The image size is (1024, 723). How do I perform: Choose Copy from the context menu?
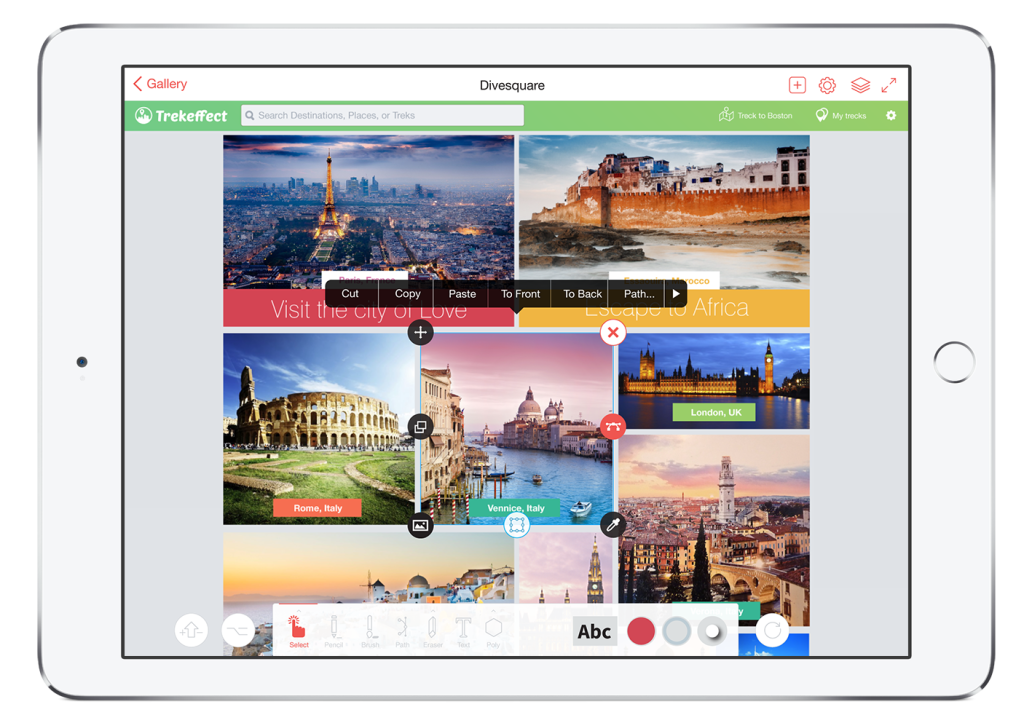pos(406,293)
